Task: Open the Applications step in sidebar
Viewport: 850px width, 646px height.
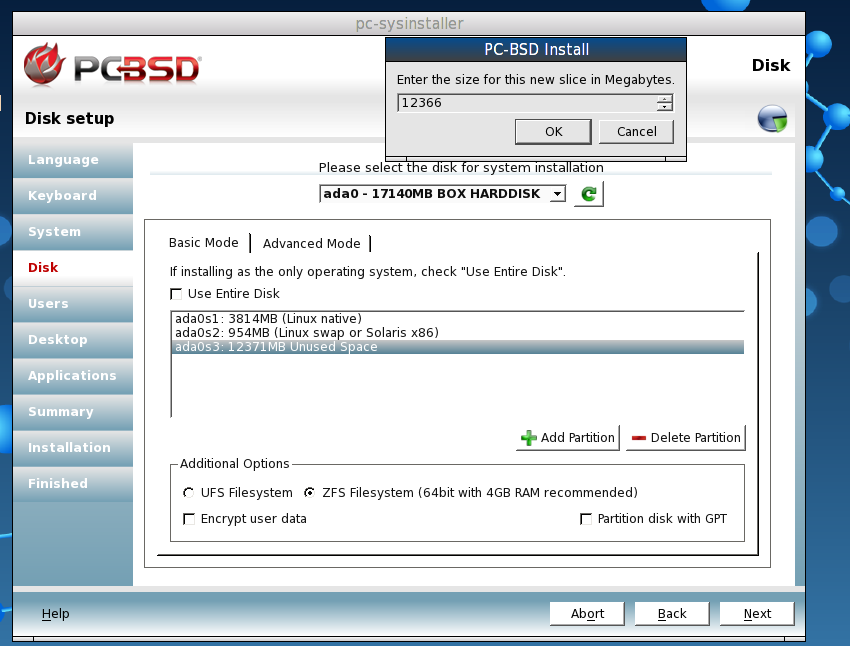Action: coord(73,376)
